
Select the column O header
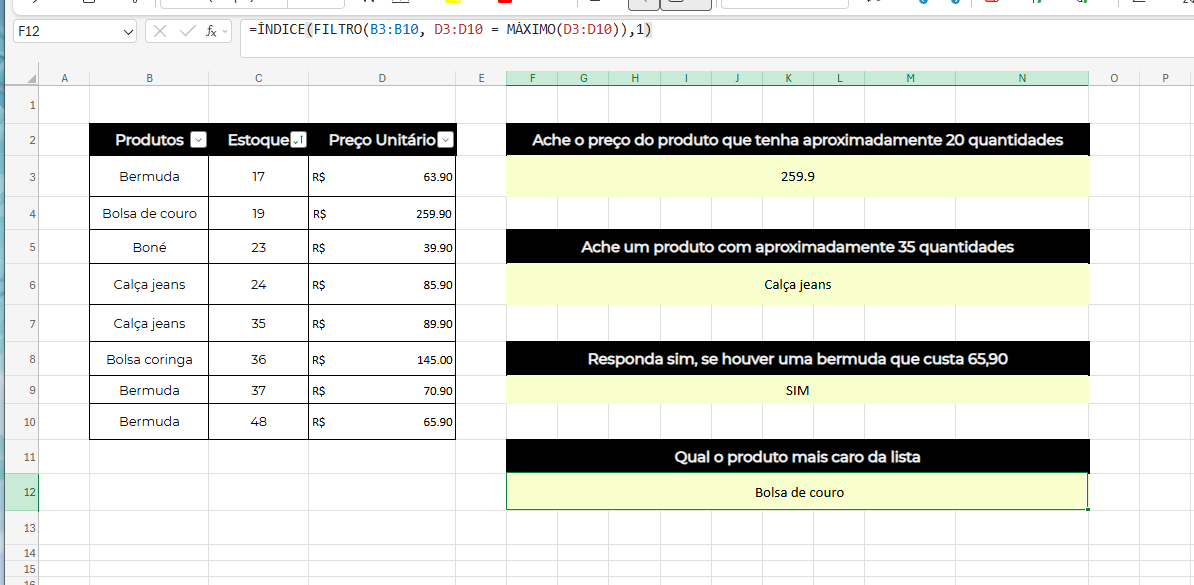(x=1114, y=78)
